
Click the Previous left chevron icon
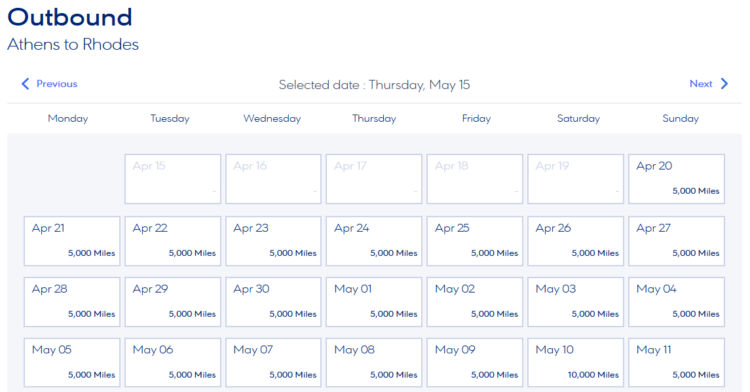[25, 84]
